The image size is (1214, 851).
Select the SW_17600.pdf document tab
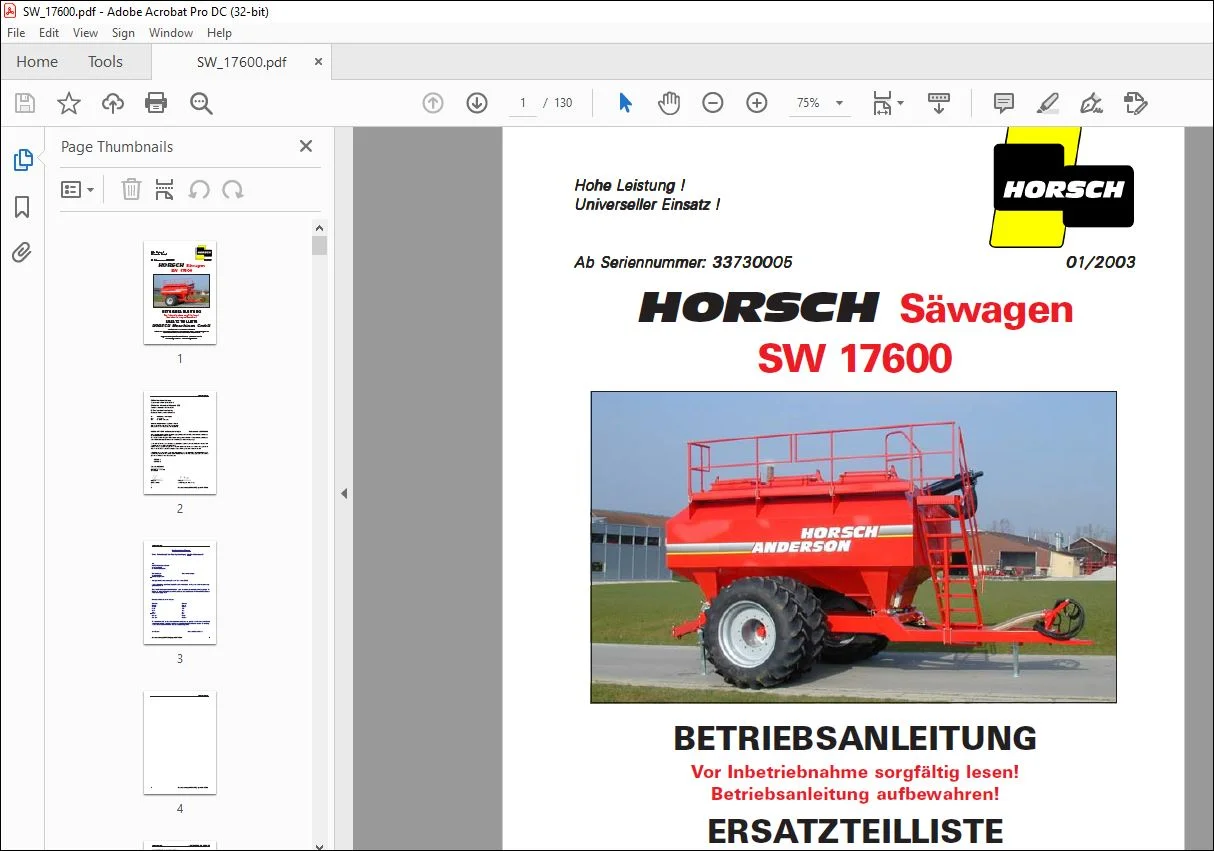[x=241, y=61]
